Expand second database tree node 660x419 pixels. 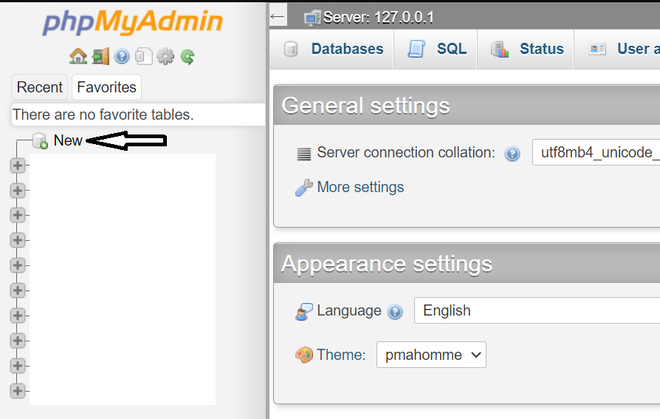point(18,190)
